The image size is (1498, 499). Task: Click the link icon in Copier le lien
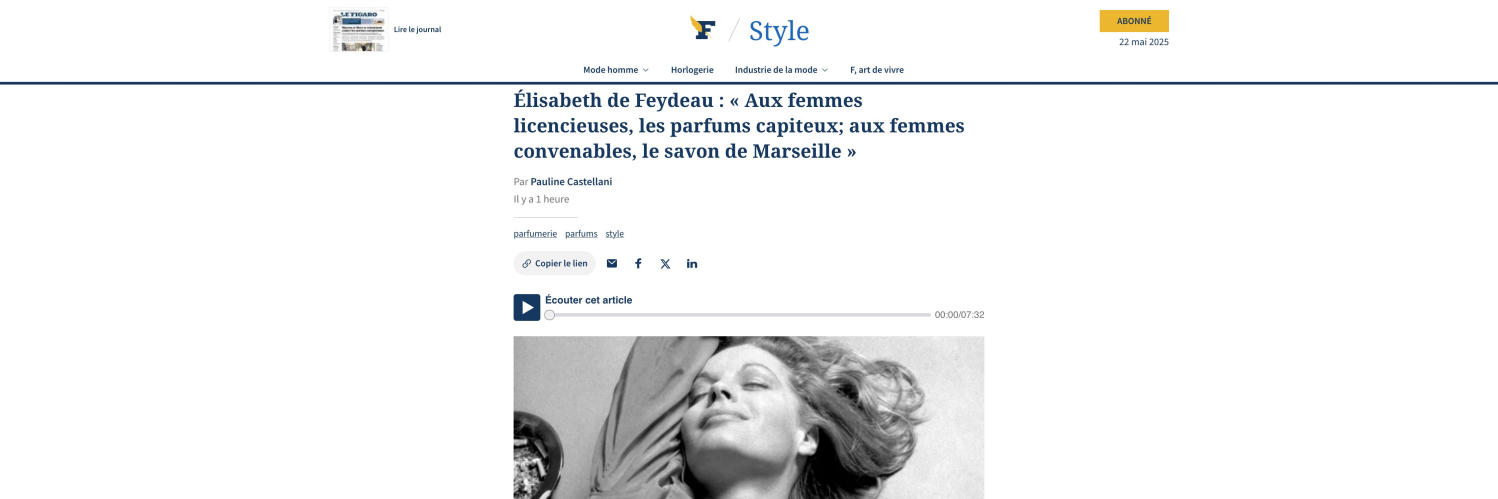[x=527, y=264]
